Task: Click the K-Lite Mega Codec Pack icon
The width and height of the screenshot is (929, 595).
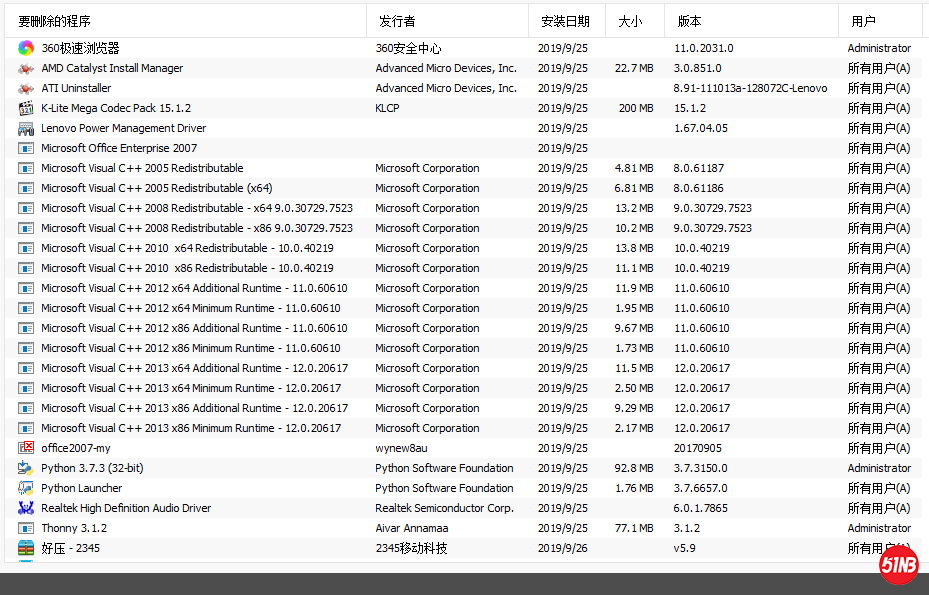Action: 26,108
